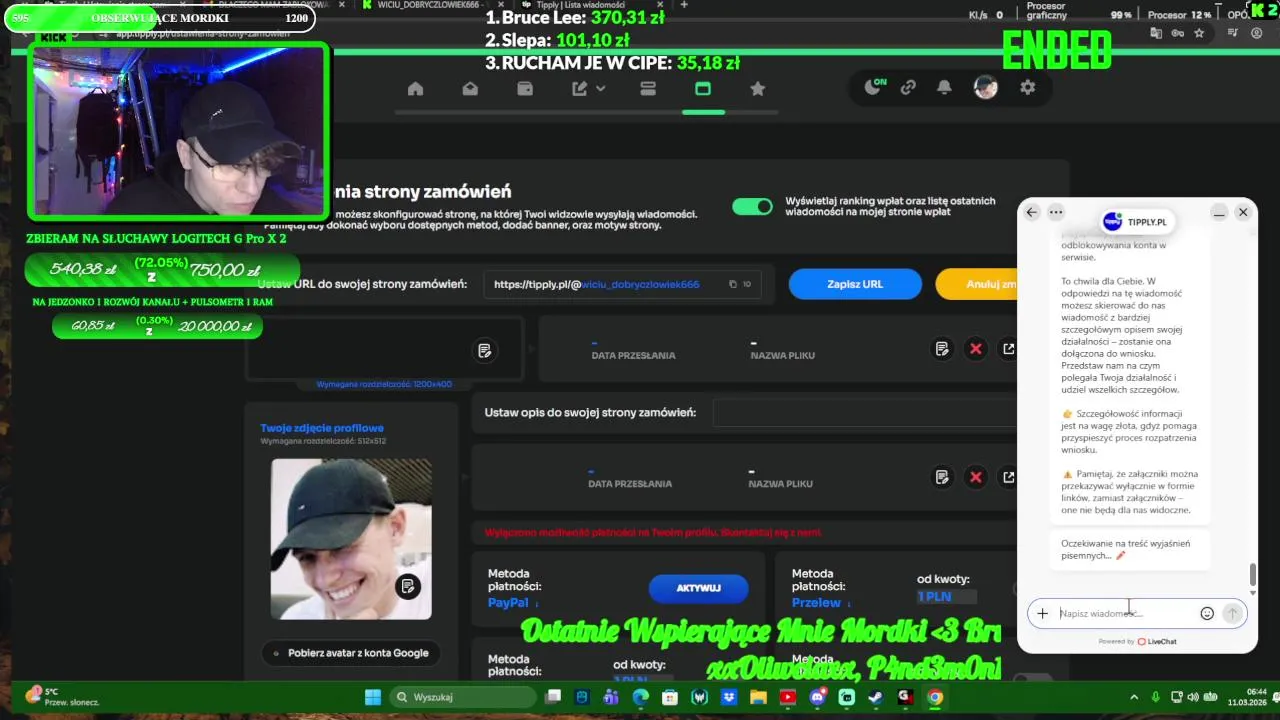
Task: Toggle the dark mode moon ON switch
Action: pyautogui.click(x=874, y=87)
